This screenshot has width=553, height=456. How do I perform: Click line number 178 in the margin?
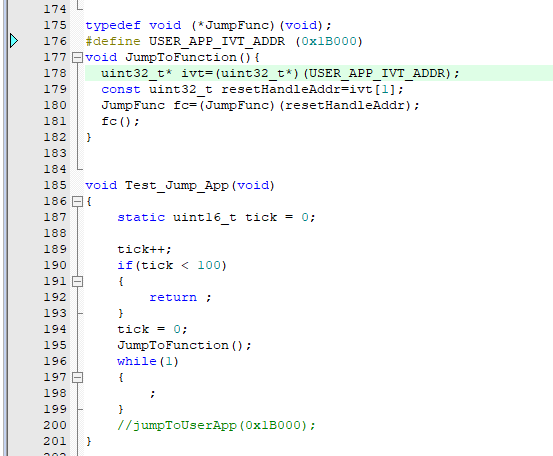click(55, 73)
